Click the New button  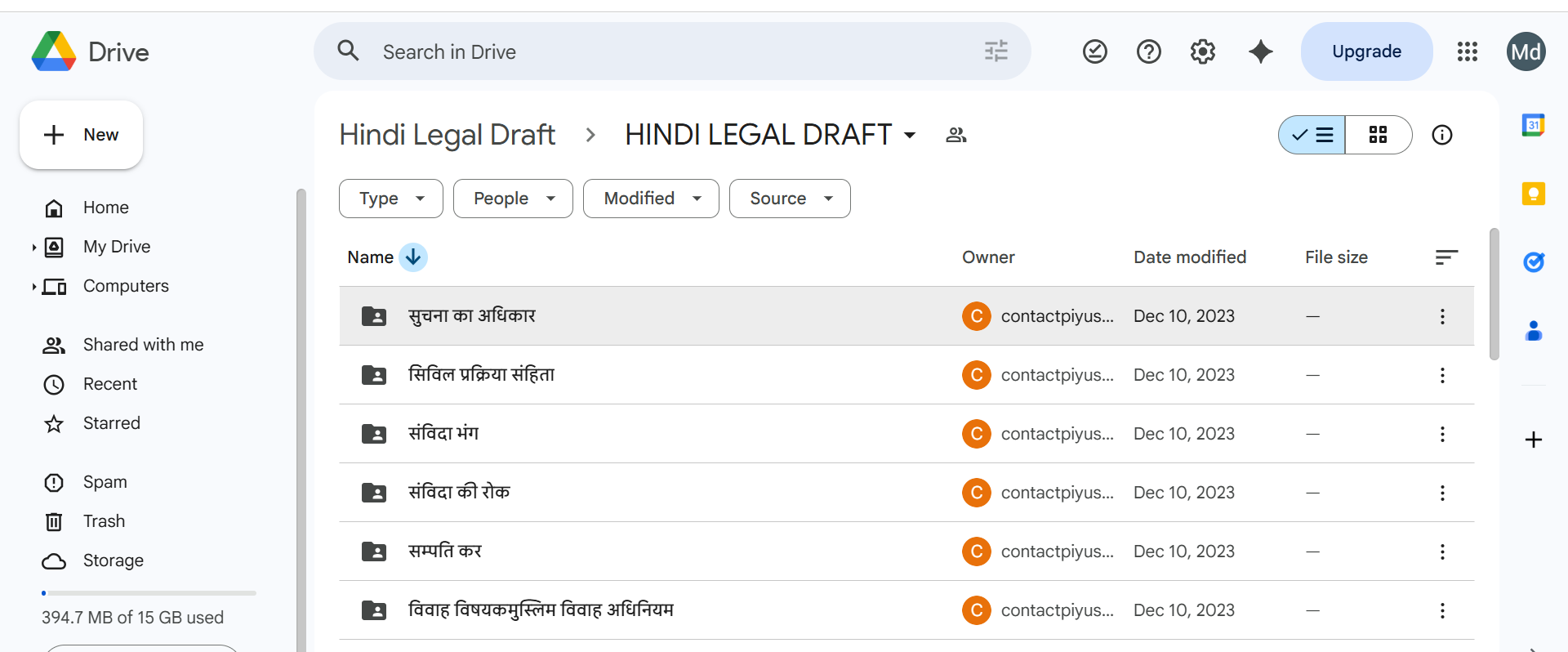(82, 135)
